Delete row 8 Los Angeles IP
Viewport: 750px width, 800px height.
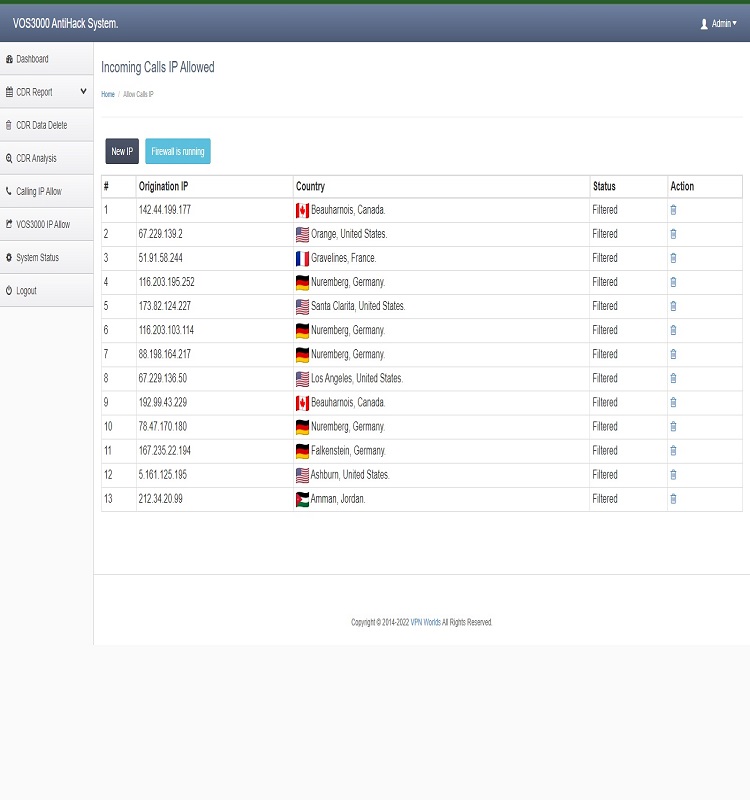point(673,378)
